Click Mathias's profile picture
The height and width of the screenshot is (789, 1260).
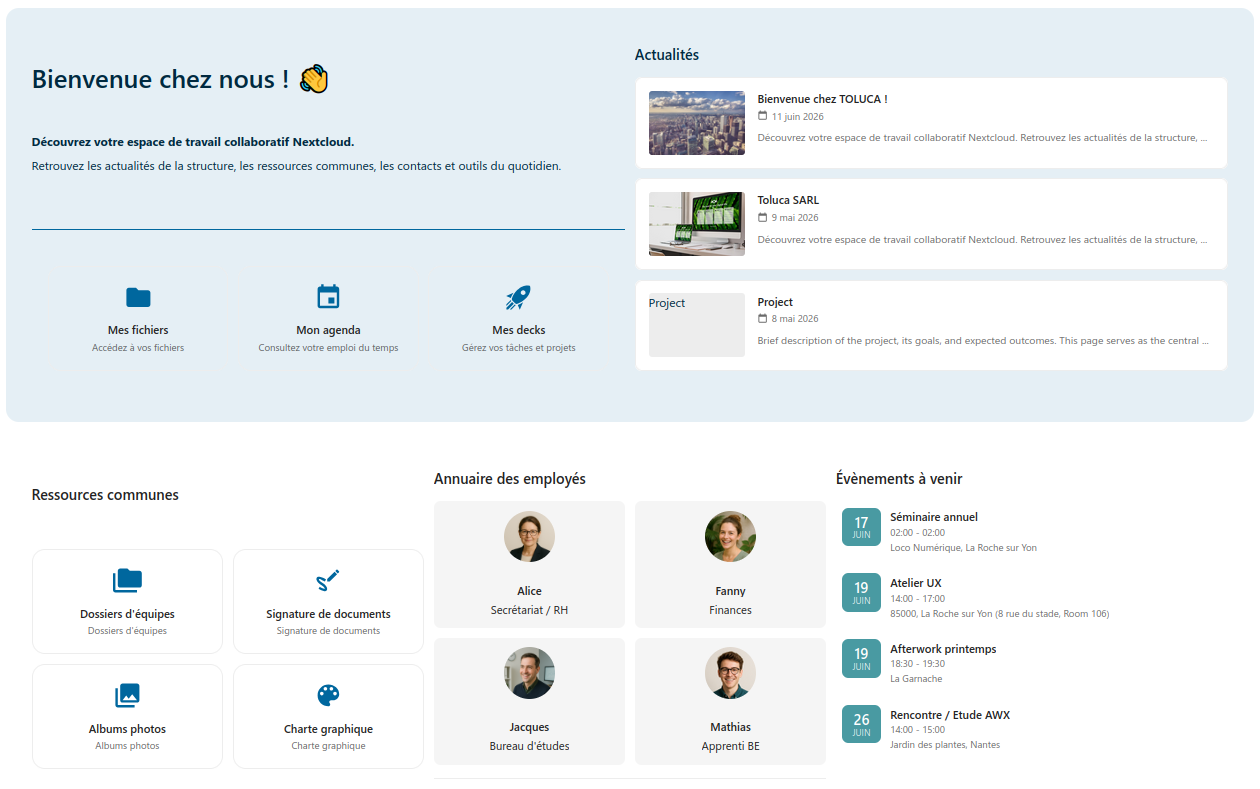pyautogui.click(x=730, y=673)
